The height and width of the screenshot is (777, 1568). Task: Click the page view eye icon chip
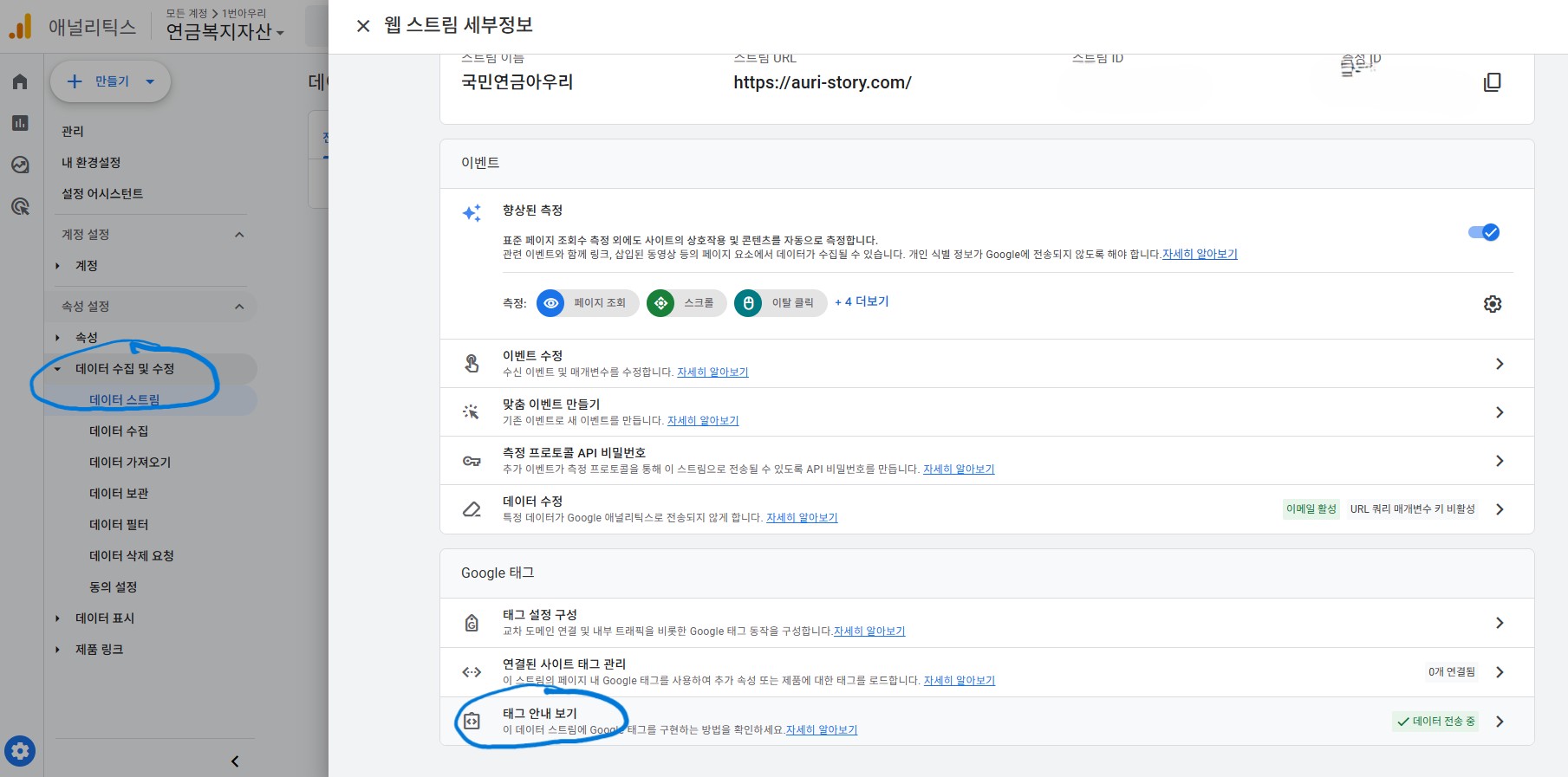pyautogui.click(x=550, y=303)
